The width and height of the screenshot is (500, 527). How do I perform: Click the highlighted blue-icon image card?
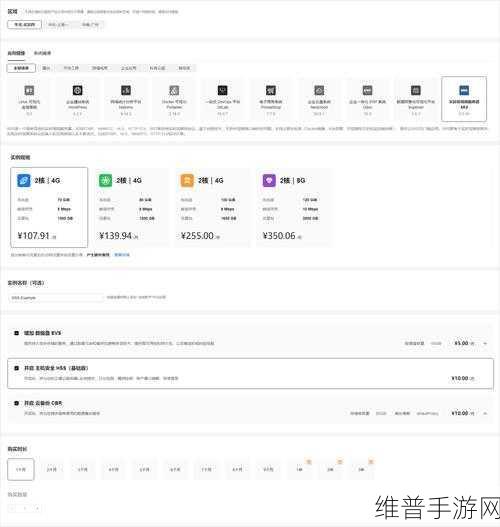coord(464,99)
